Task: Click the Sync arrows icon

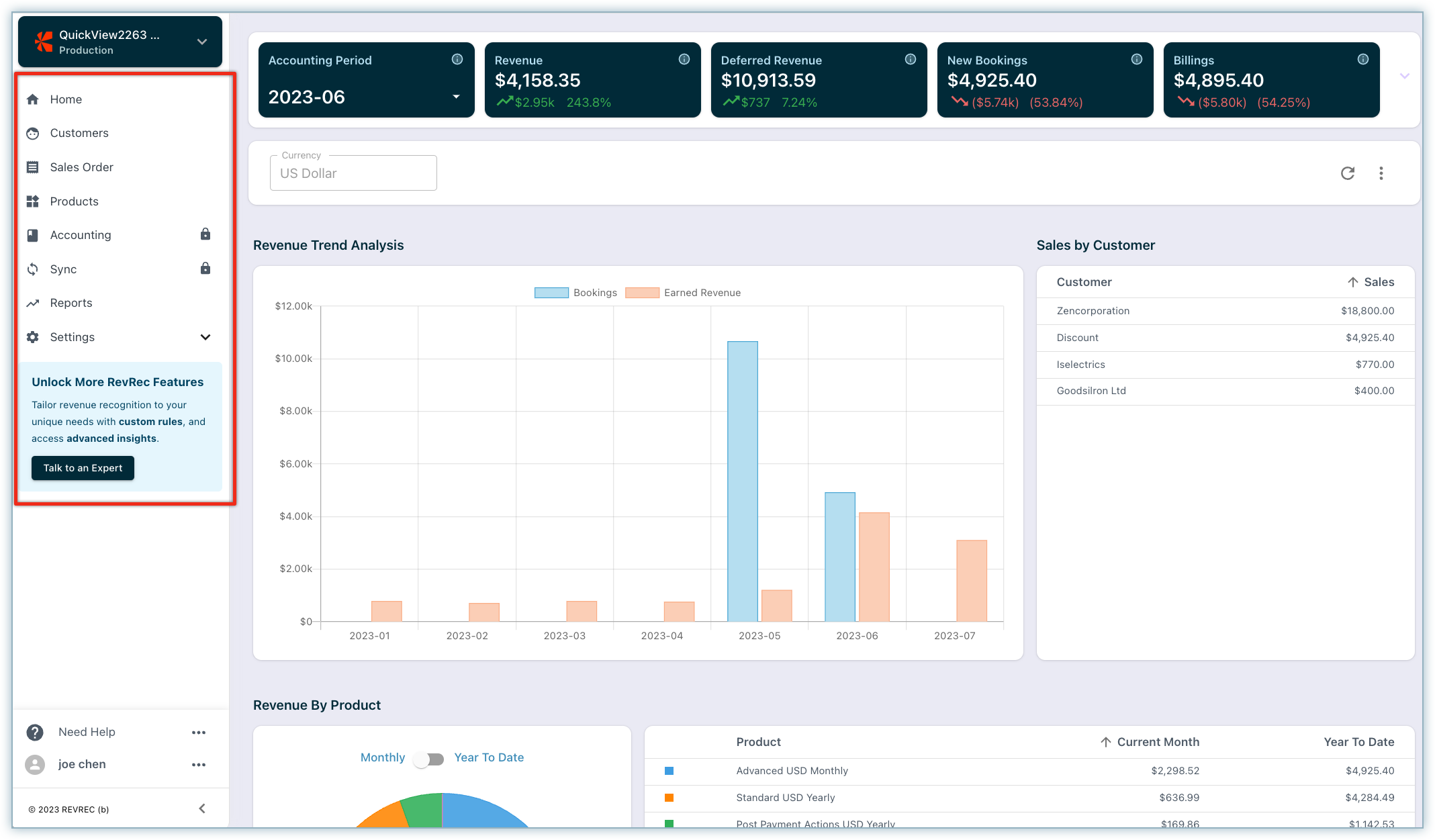Action: 32,269
